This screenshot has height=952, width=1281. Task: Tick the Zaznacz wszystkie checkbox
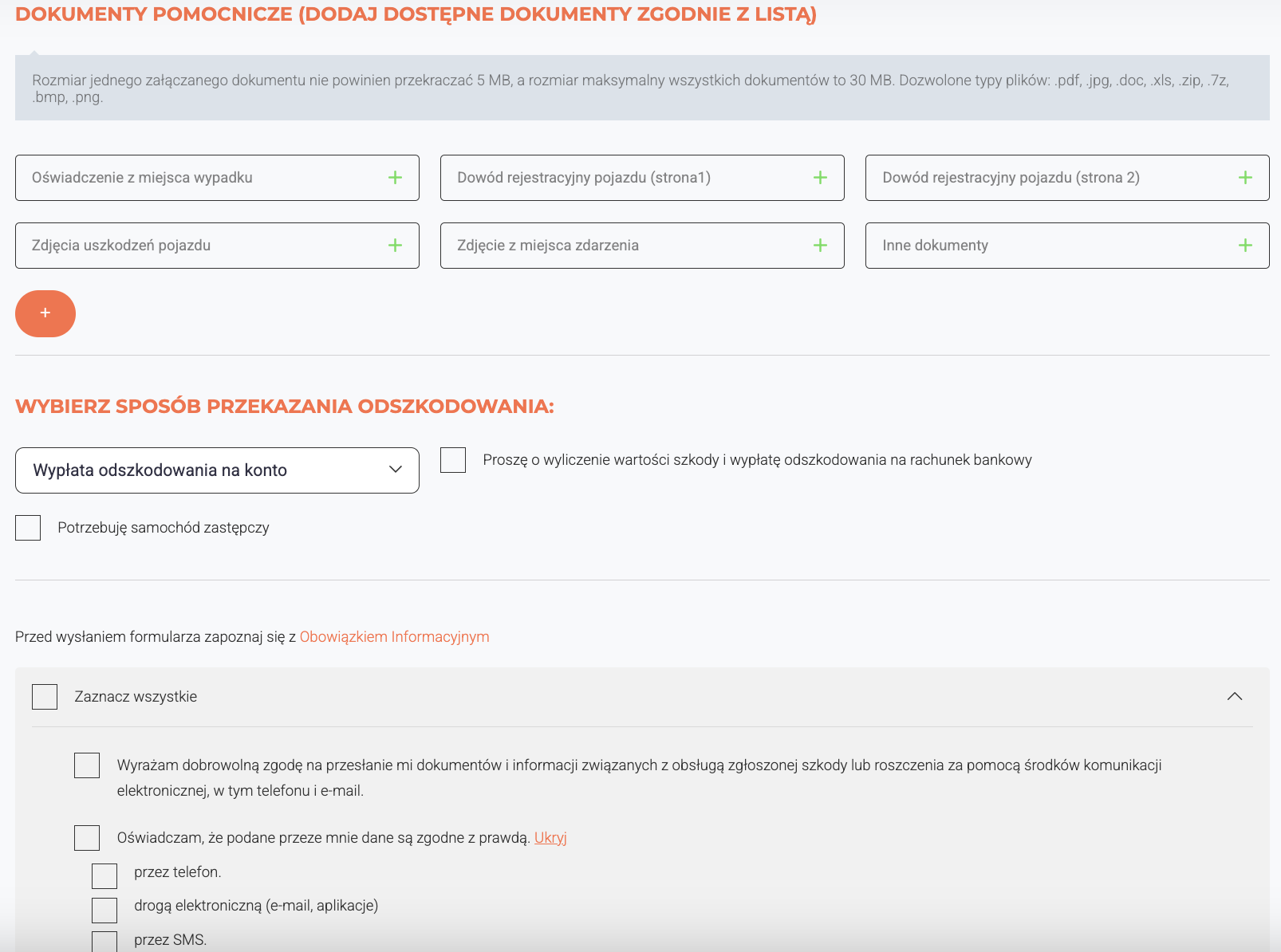coord(45,697)
